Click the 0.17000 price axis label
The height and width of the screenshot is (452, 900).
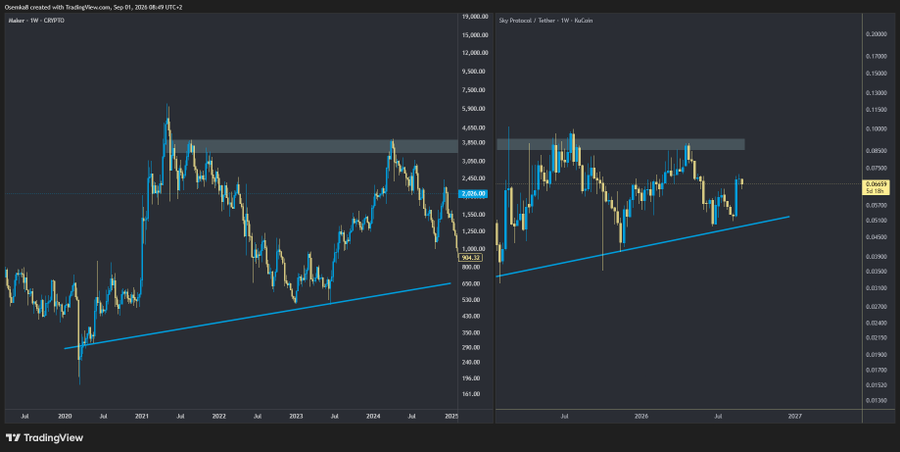click(876, 56)
